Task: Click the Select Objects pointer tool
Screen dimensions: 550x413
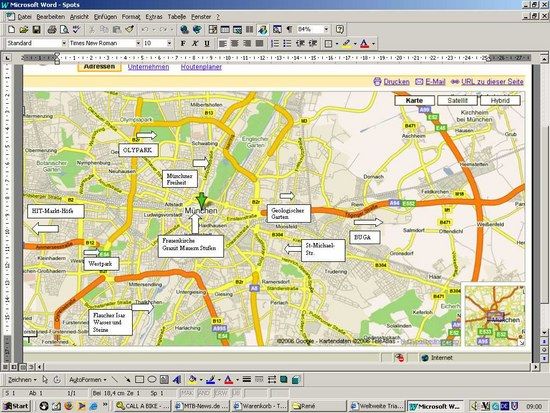Action: tap(45, 379)
